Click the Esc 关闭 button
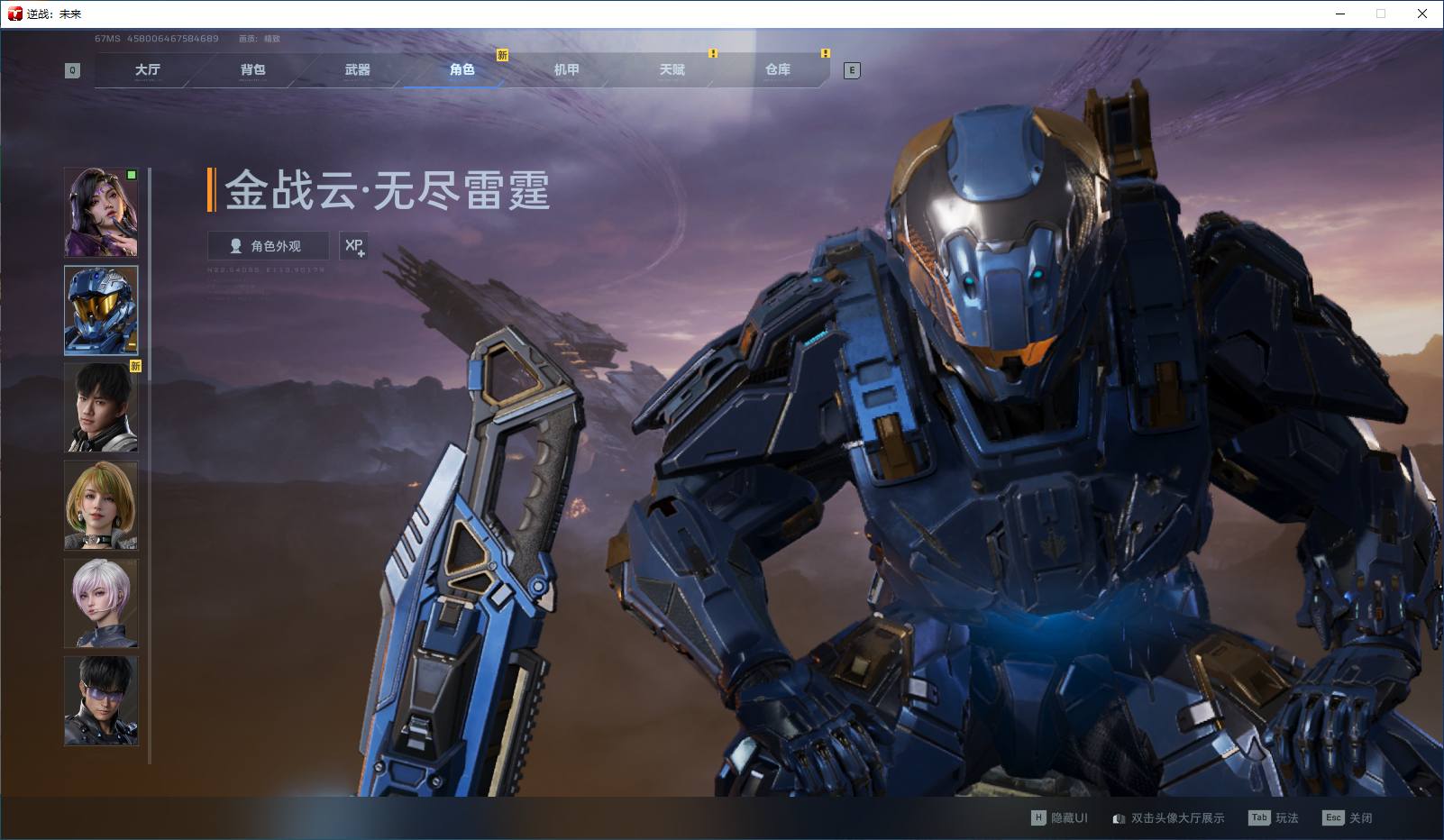This screenshot has width=1444, height=840. click(1348, 817)
